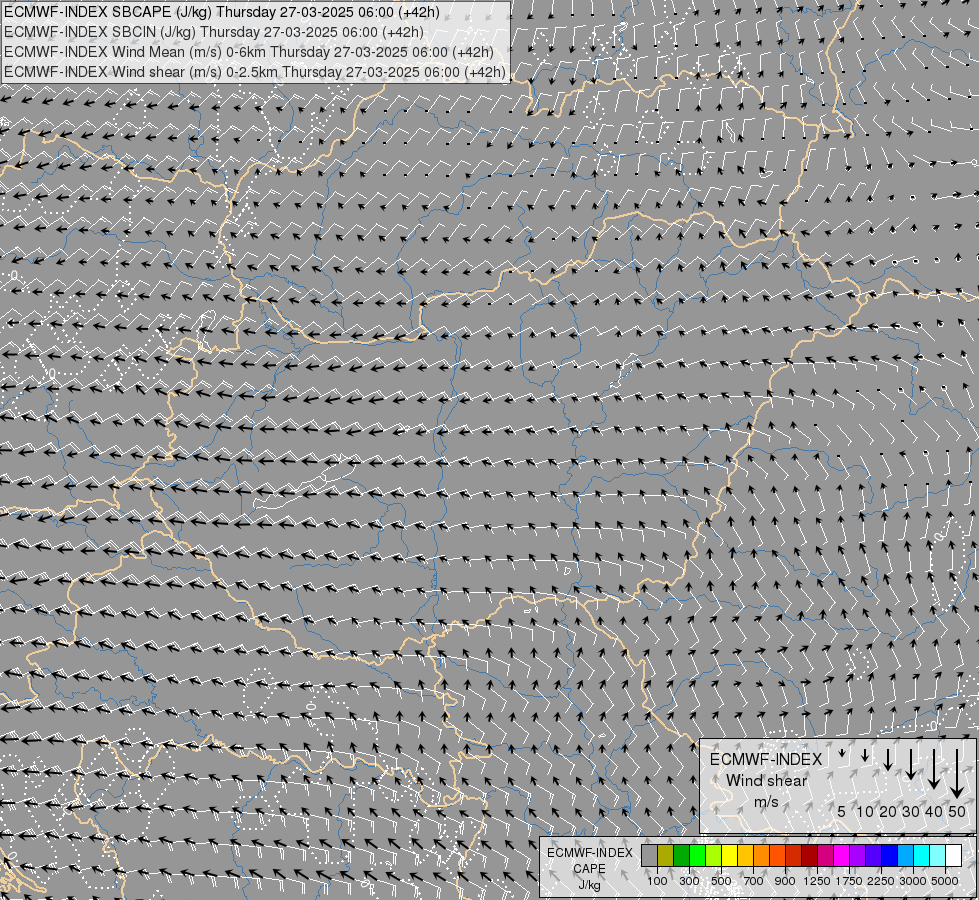Click the olive CAPE legend swatch
The image size is (979, 900).
[x=666, y=856]
